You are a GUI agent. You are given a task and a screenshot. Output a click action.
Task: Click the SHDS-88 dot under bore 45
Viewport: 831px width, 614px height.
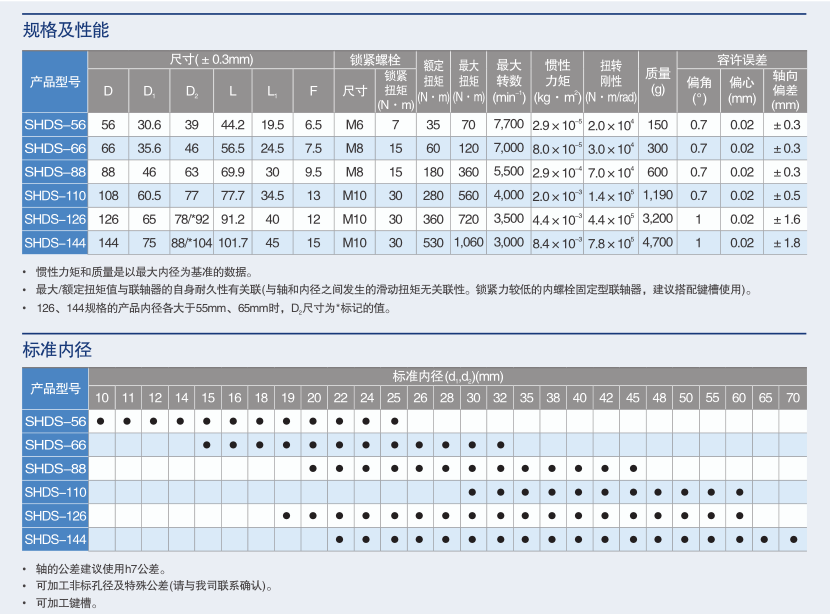click(633, 468)
